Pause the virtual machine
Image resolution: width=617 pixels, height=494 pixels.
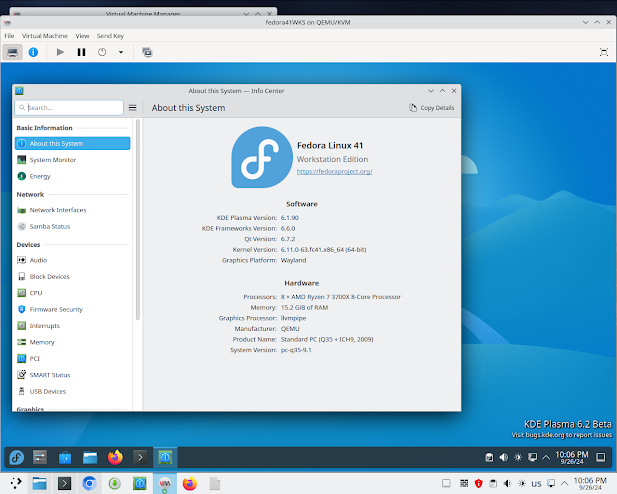click(x=81, y=52)
